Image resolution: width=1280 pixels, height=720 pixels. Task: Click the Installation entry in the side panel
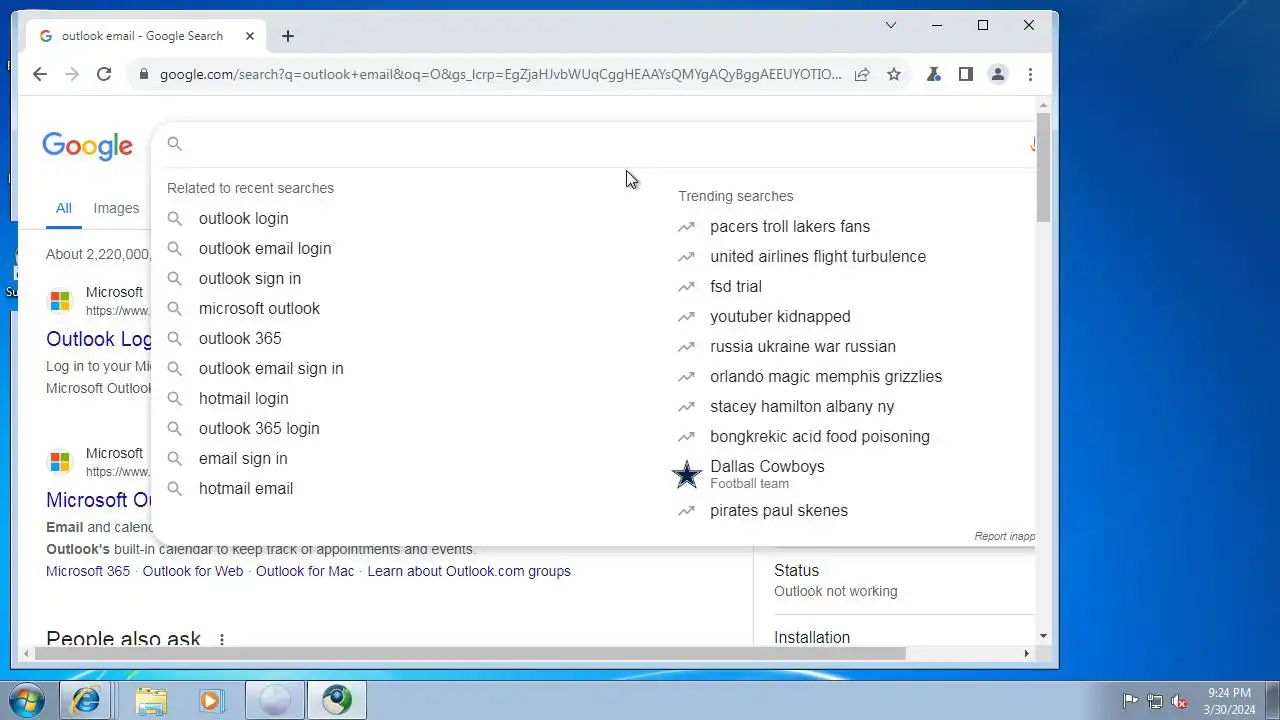(812, 637)
